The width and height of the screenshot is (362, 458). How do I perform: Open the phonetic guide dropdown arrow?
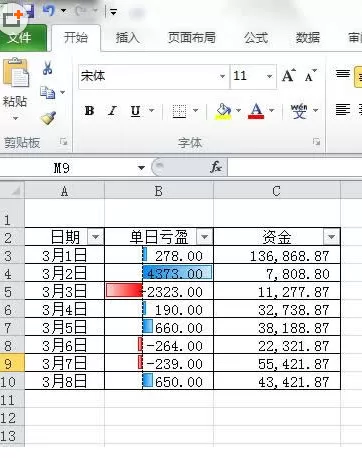point(315,110)
